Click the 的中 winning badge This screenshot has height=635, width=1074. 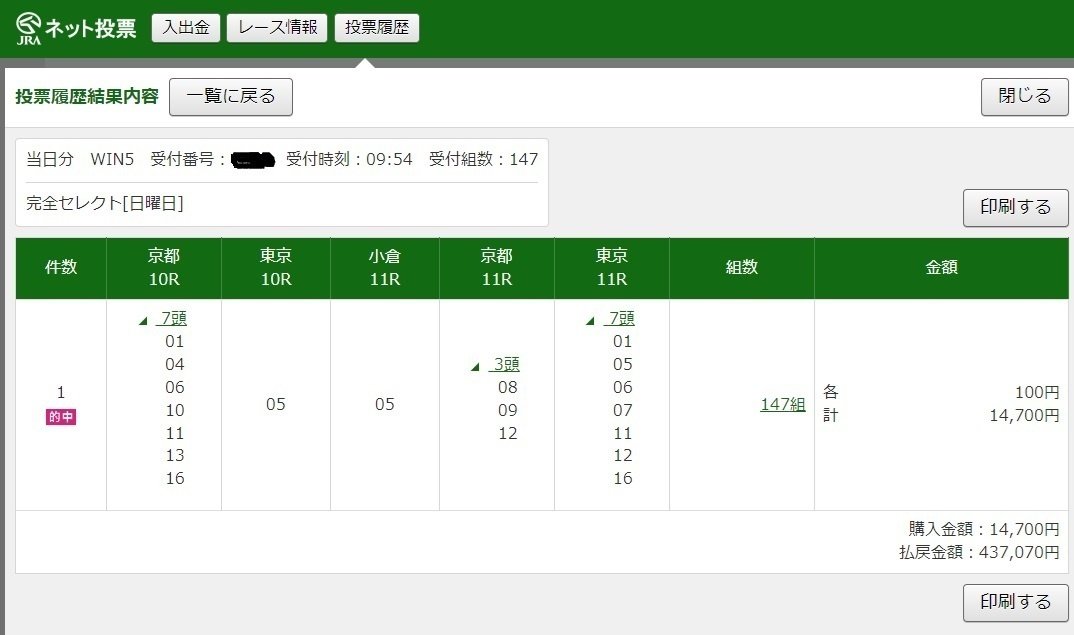tap(59, 414)
